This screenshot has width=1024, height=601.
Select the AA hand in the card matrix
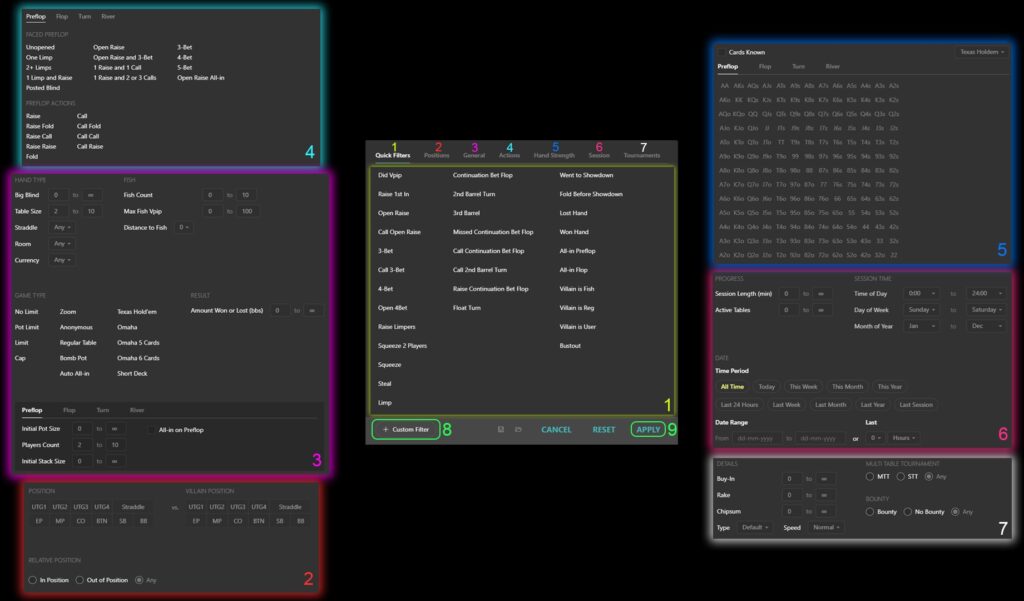click(725, 86)
